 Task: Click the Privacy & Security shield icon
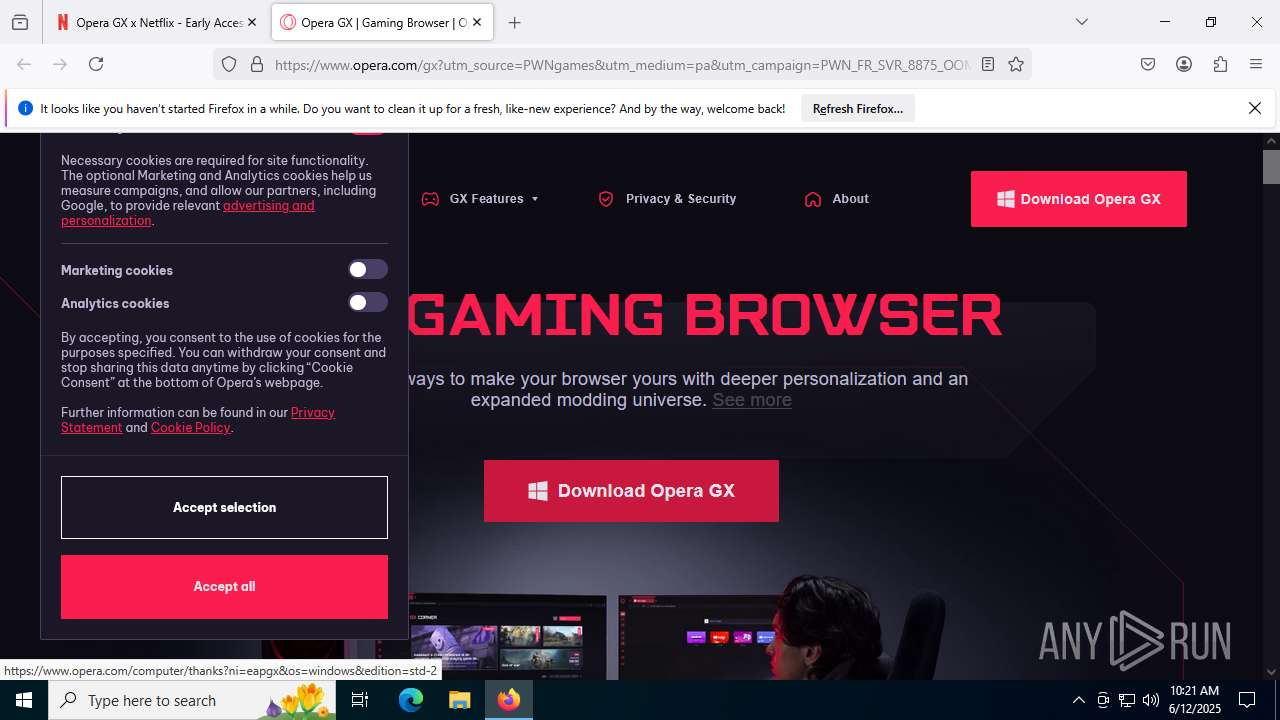tap(605, 199)
